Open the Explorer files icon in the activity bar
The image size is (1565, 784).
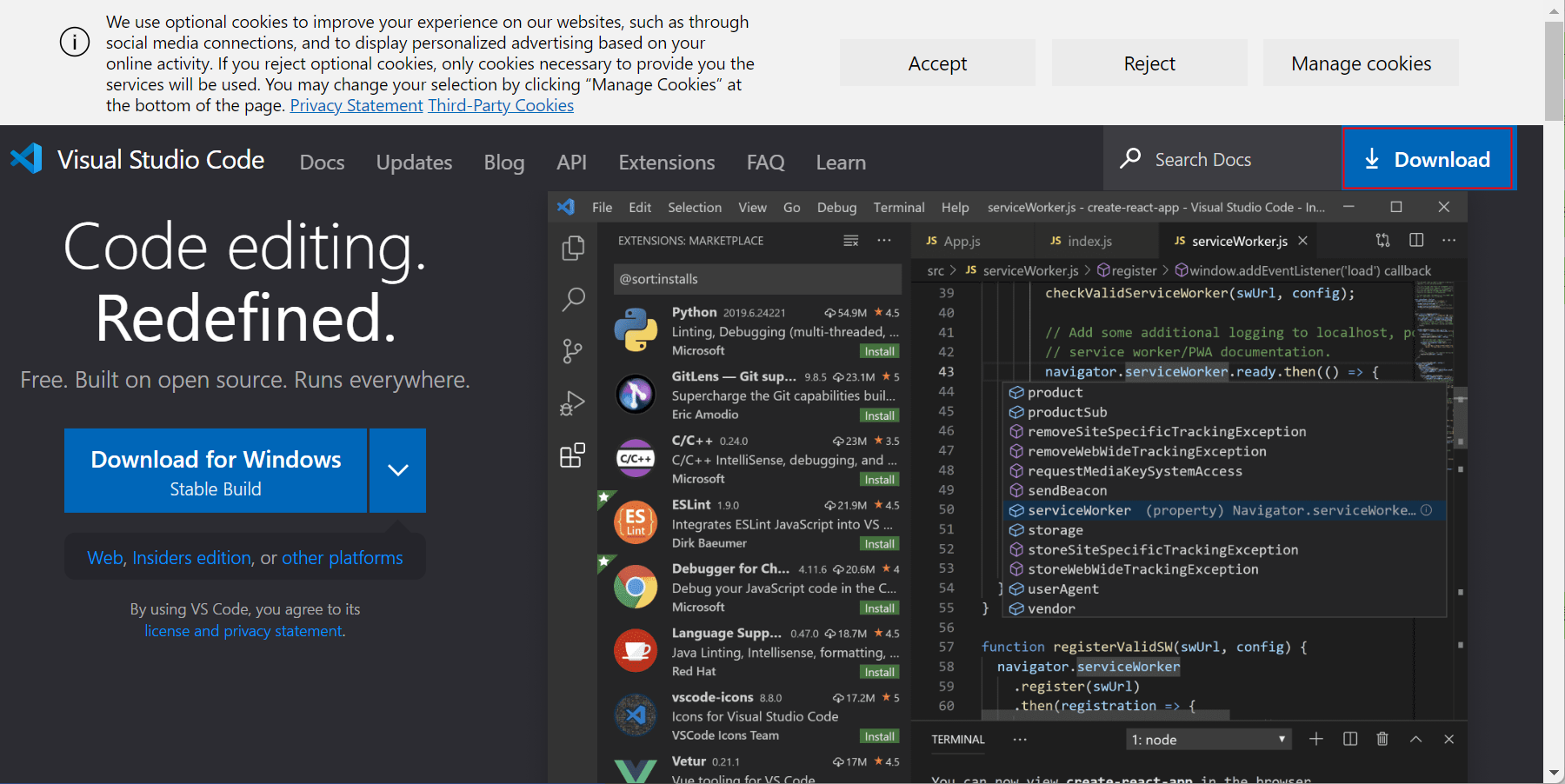573,248
